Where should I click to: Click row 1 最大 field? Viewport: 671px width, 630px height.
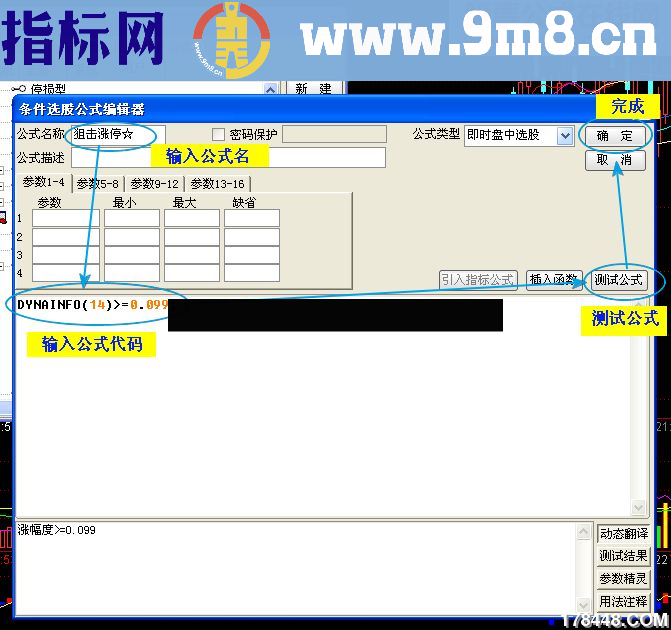point(192,218)
